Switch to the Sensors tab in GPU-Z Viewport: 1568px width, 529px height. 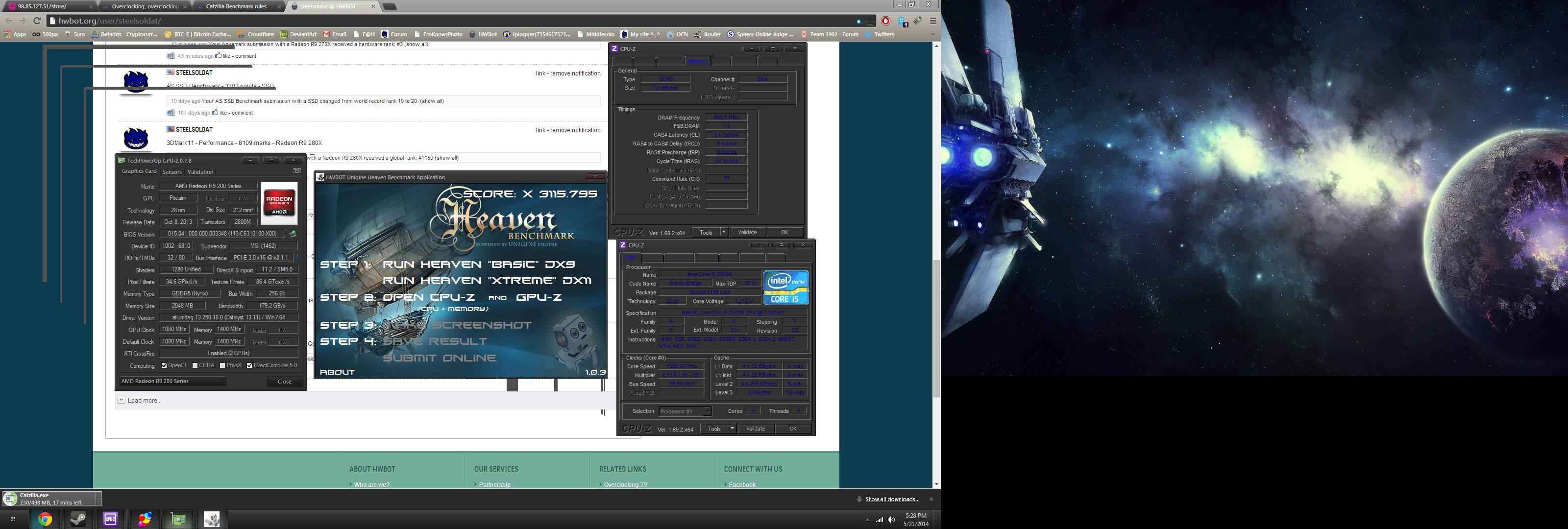click(171, 171)
